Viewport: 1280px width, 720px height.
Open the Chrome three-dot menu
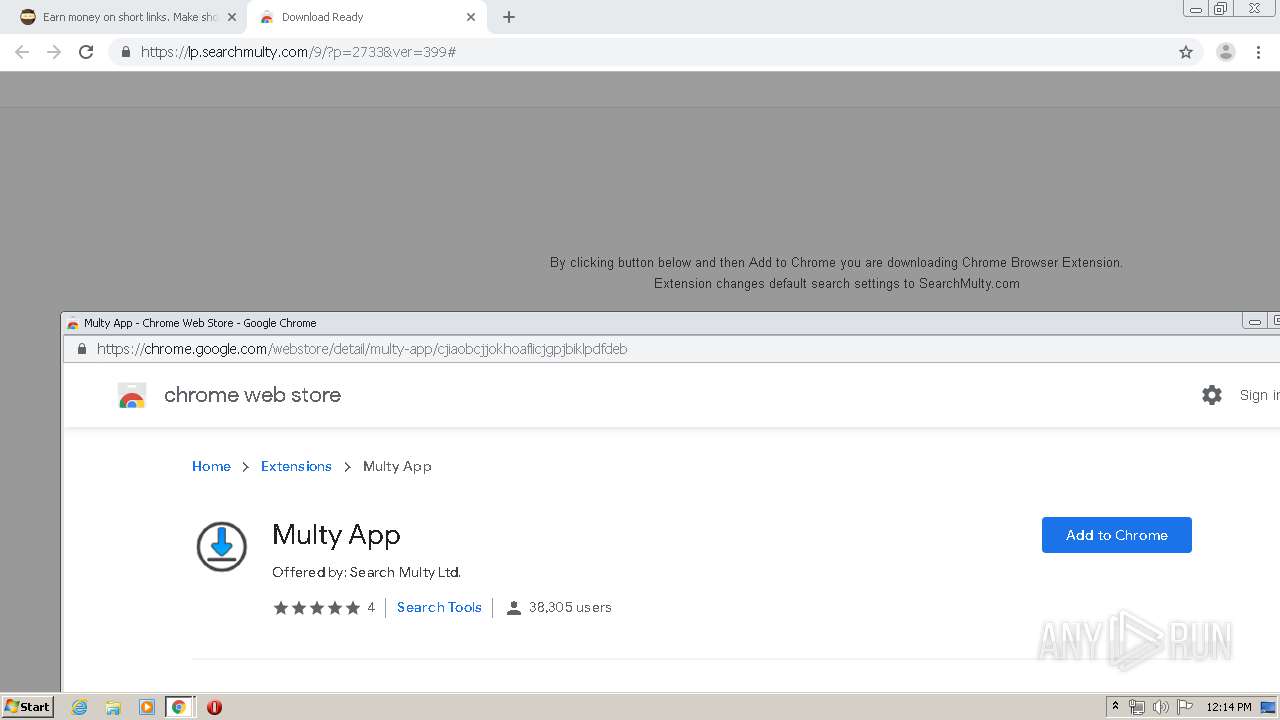click(1258, 52)
